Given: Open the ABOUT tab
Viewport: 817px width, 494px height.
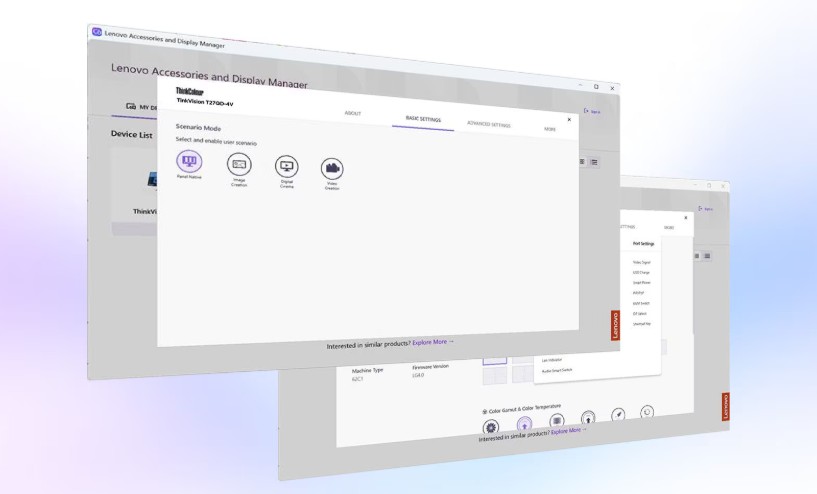Looking at the screenshot, I should pyautogui.click(x=353, y=113).
